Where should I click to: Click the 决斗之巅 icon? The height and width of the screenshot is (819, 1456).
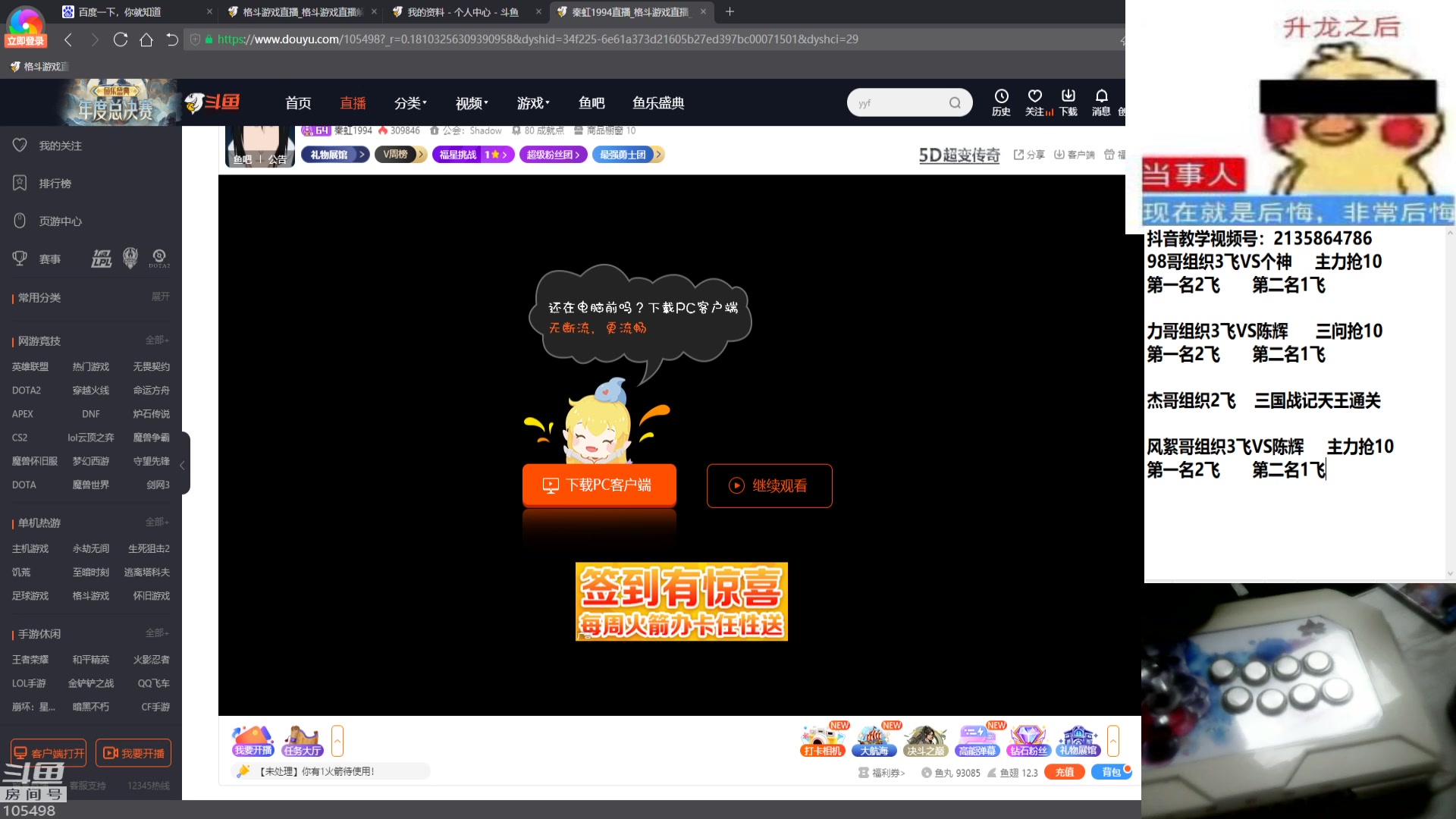[925, 741]
